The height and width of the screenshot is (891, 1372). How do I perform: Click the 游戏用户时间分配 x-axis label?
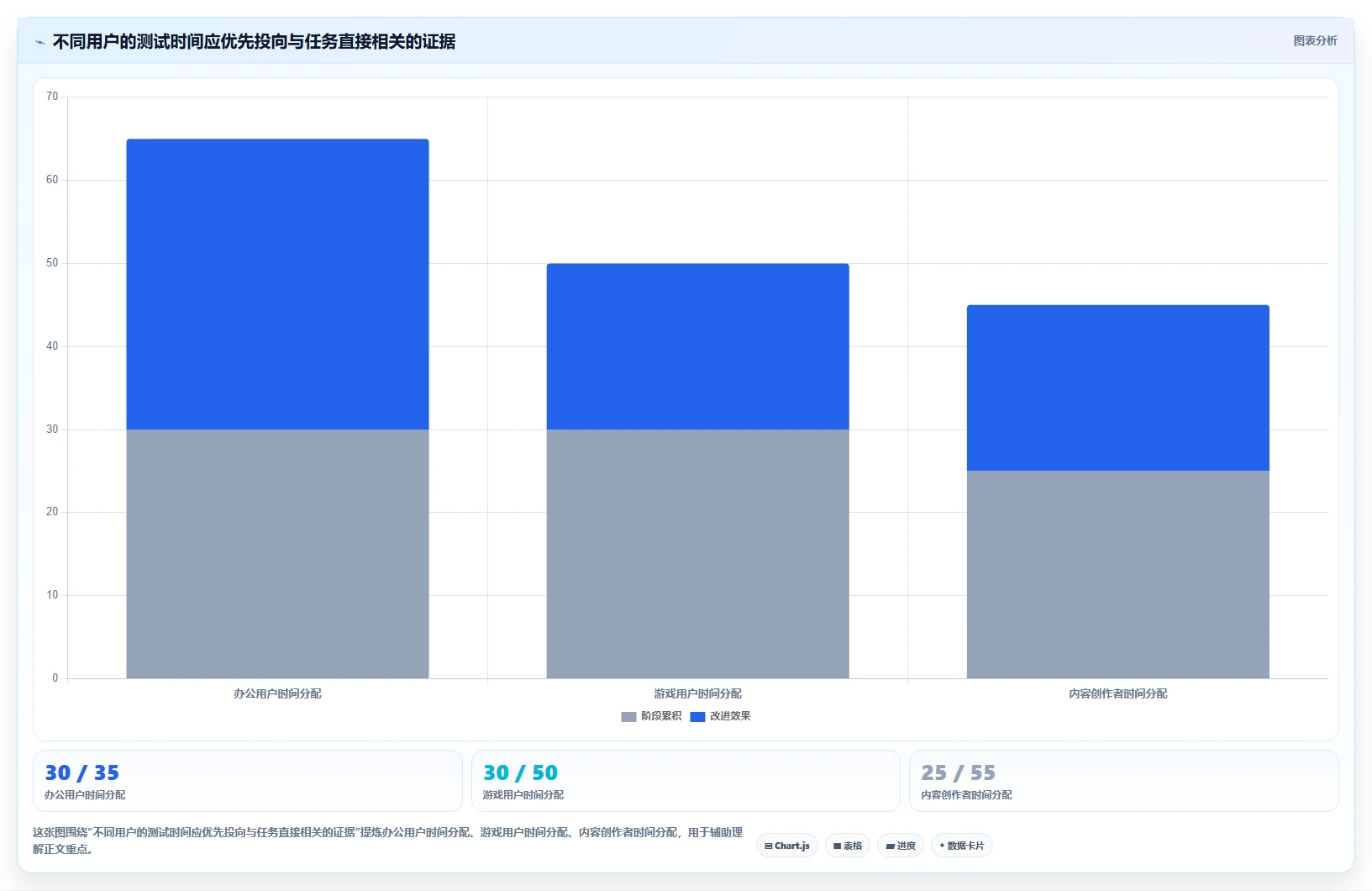point(697,693)
